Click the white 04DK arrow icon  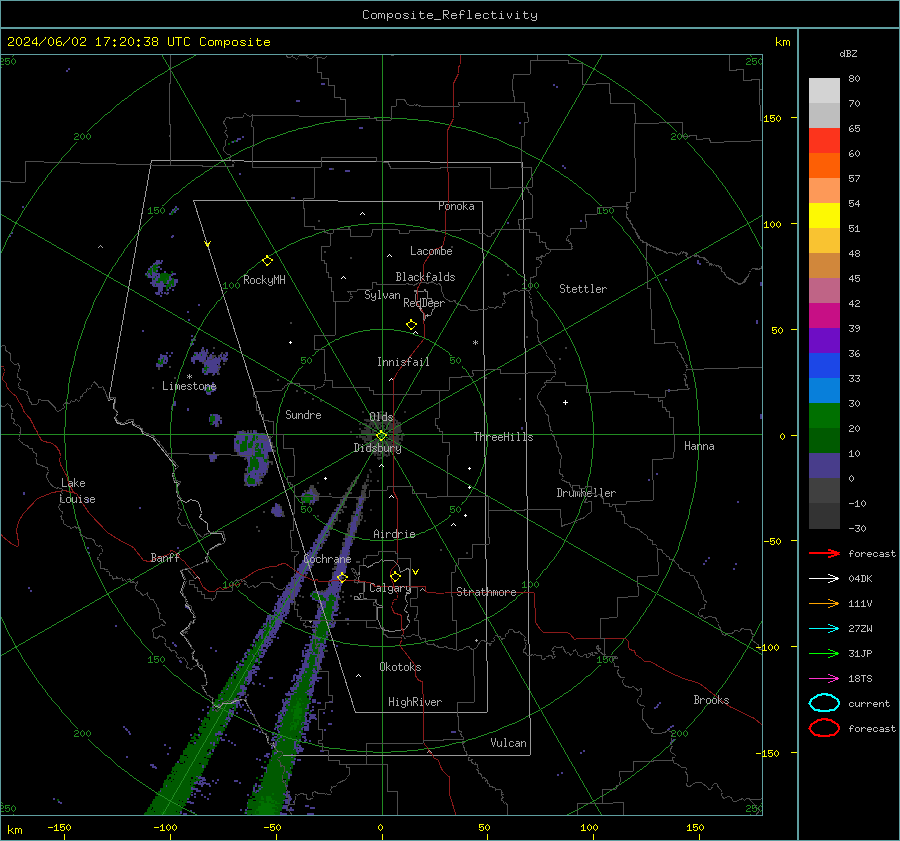[824, 579]
